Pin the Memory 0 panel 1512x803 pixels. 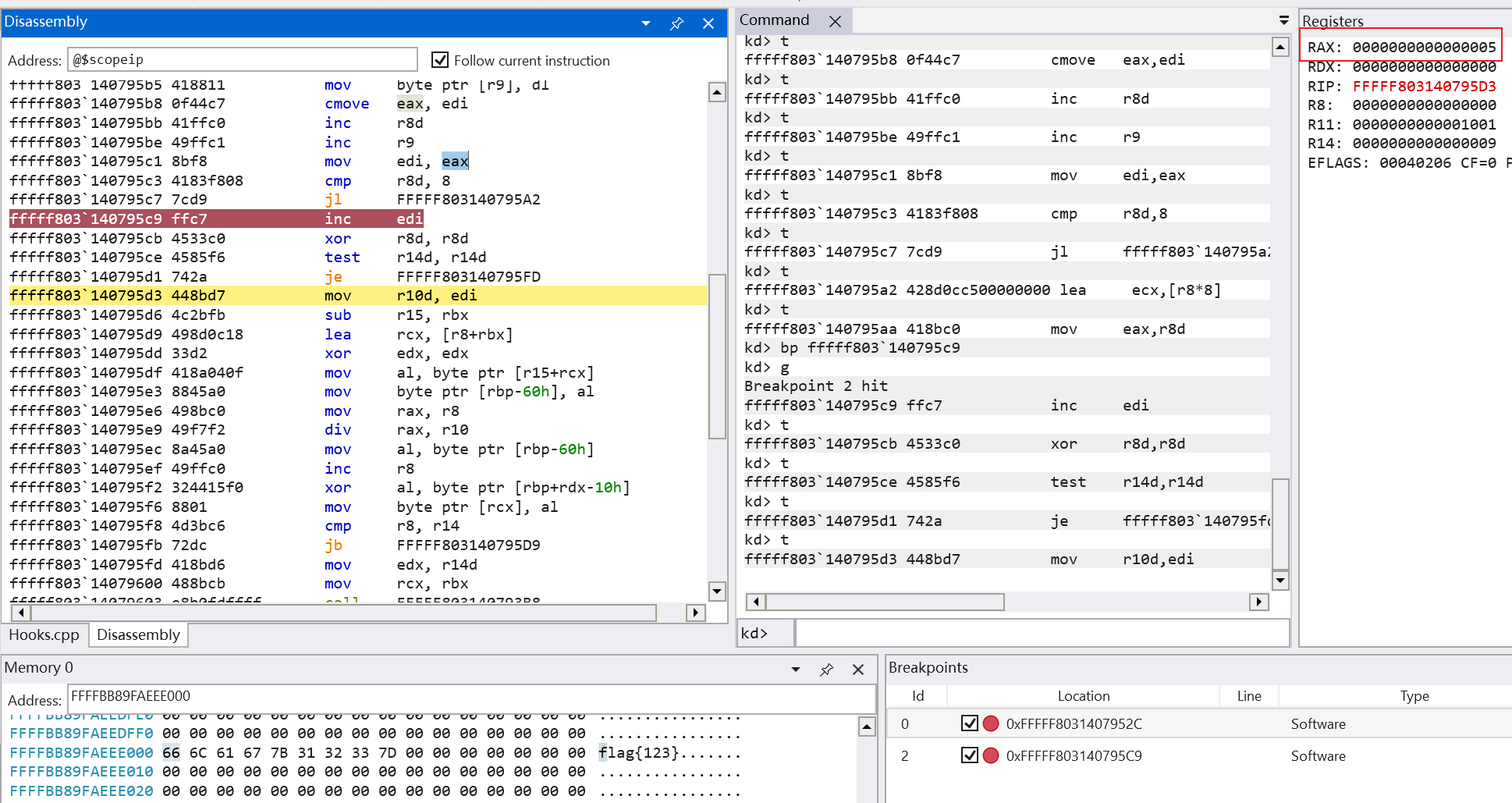click(826, 669)
